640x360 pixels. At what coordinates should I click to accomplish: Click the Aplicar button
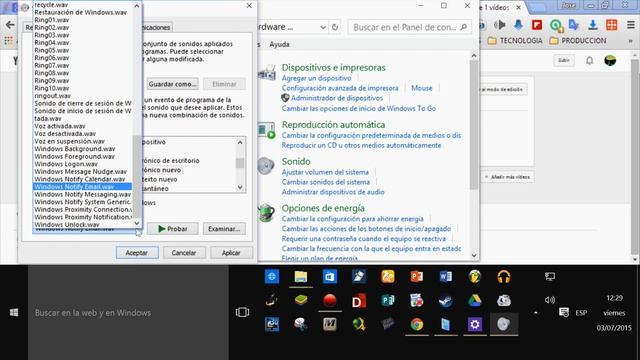(x=231, y=253)
